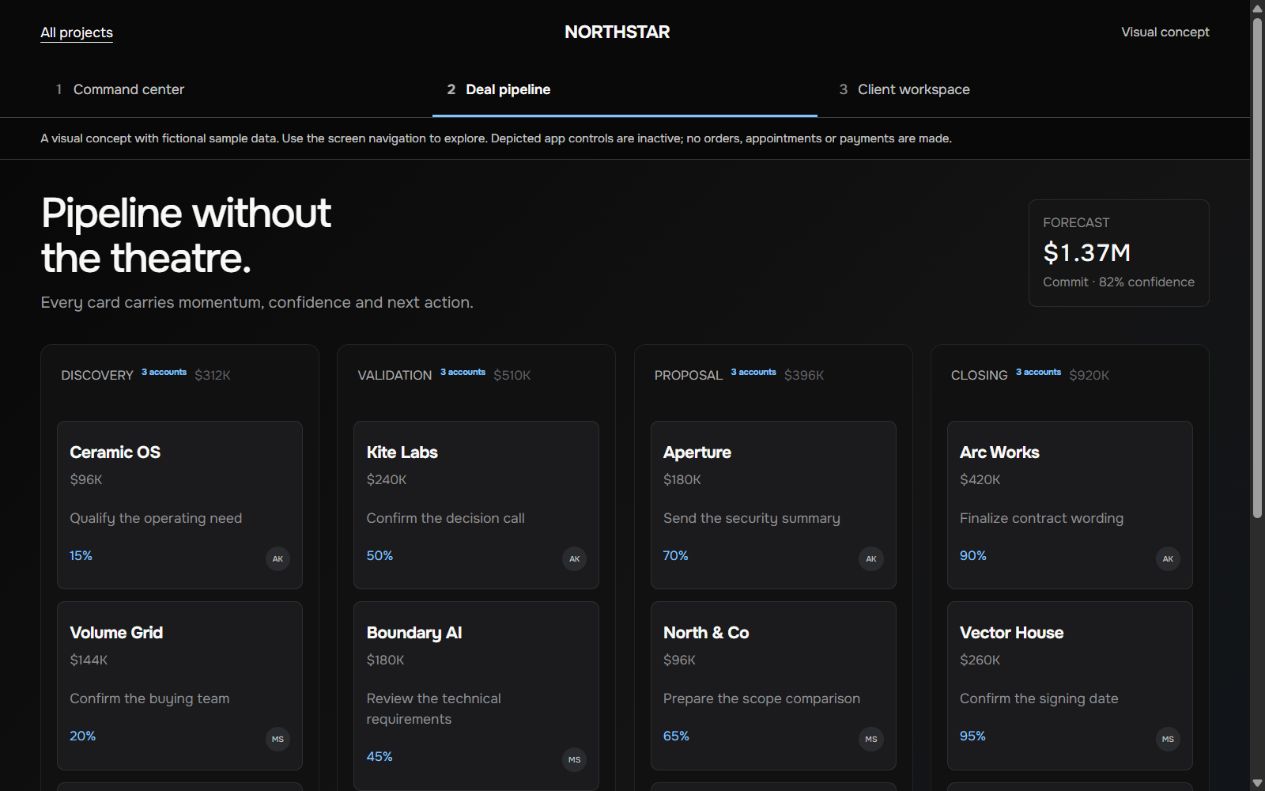
Task: Open the Boundary AI deal title
Action: 414,632
